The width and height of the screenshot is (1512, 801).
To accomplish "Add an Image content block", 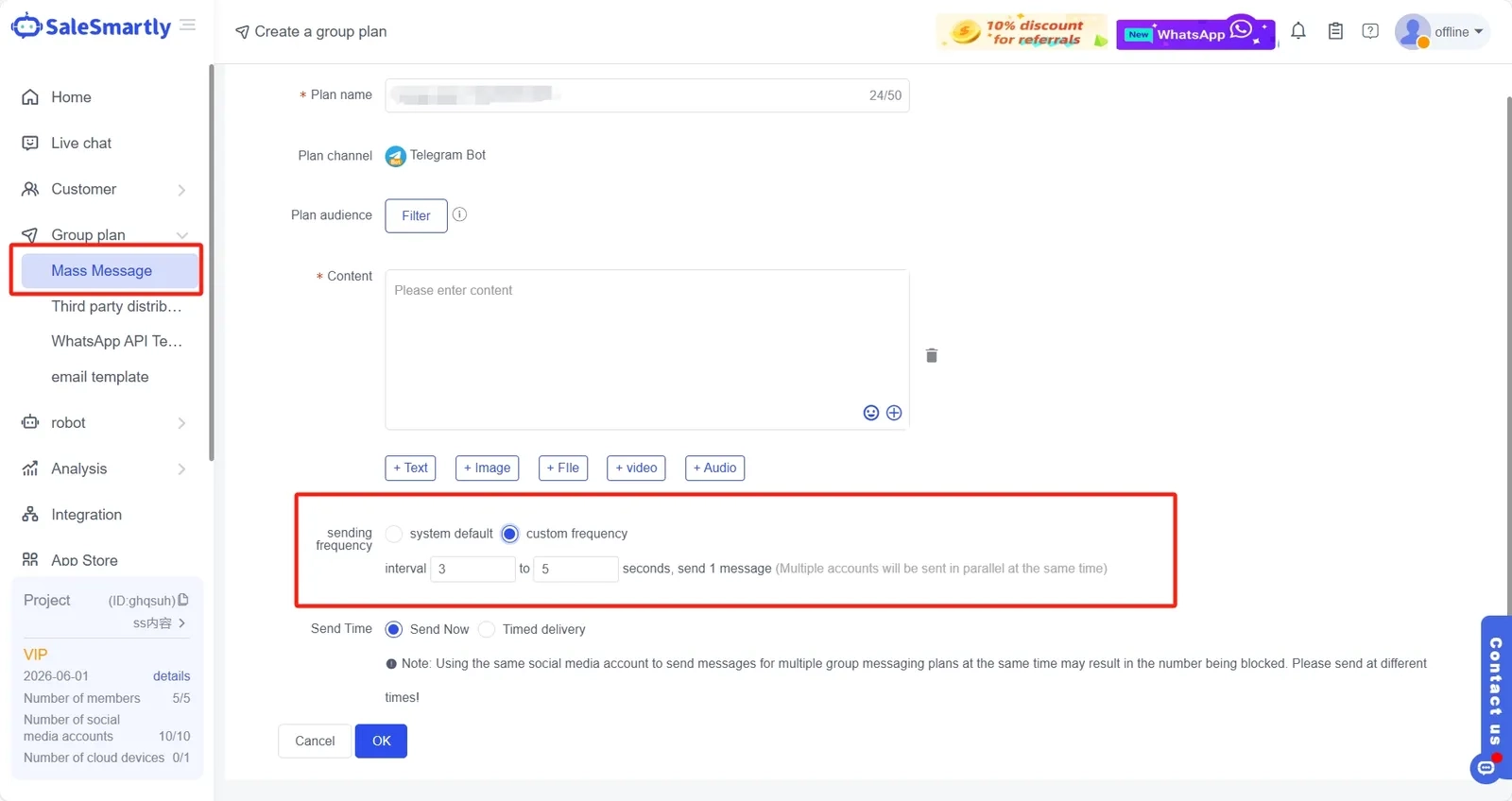I will (x=487, y=468).
